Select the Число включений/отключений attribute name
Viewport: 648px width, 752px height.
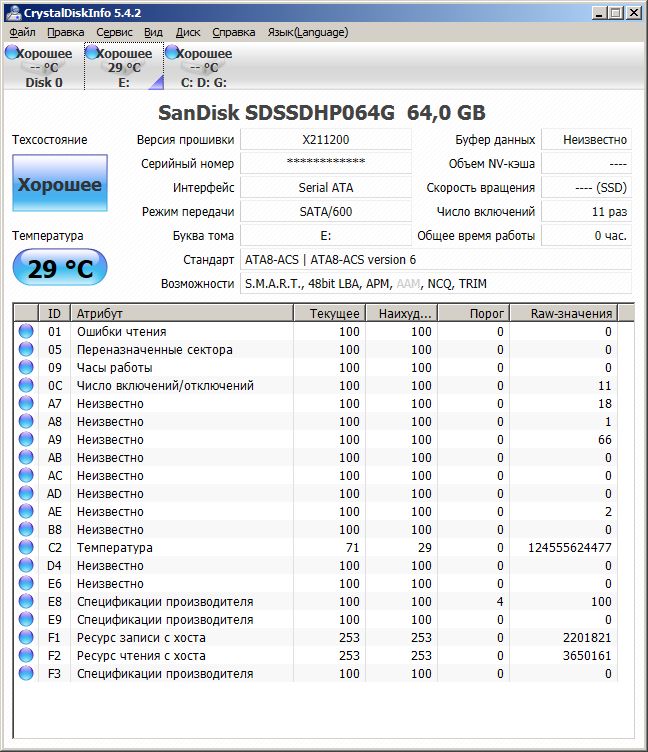tap(165, 385)
